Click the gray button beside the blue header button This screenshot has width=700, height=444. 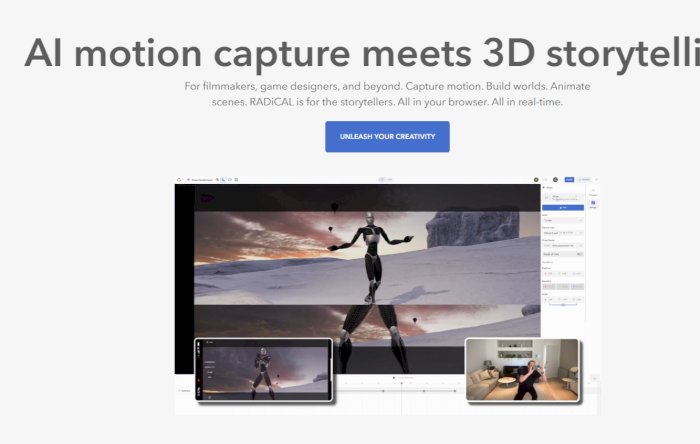[584, 179]
